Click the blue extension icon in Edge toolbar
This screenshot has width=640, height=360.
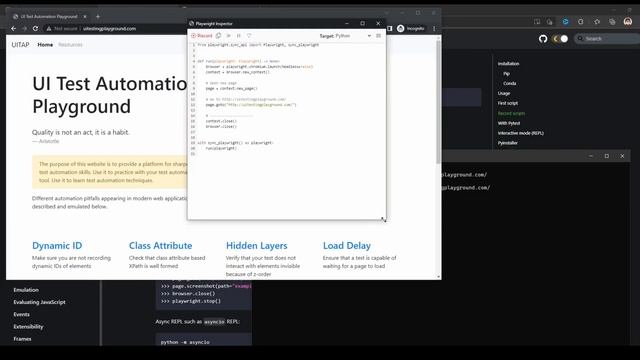point(565,22)
